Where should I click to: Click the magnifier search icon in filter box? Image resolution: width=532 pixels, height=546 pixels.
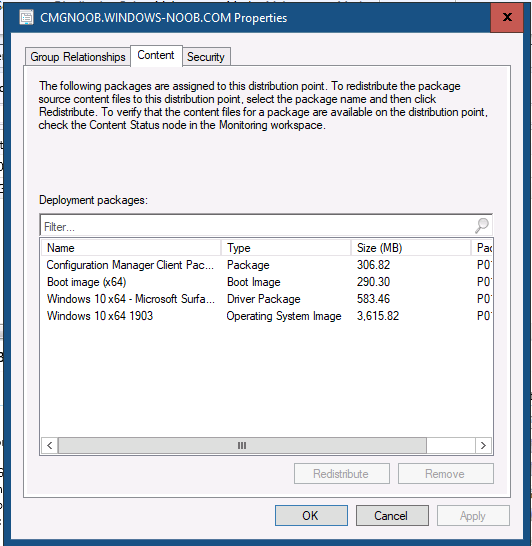[x=482, y=226]
